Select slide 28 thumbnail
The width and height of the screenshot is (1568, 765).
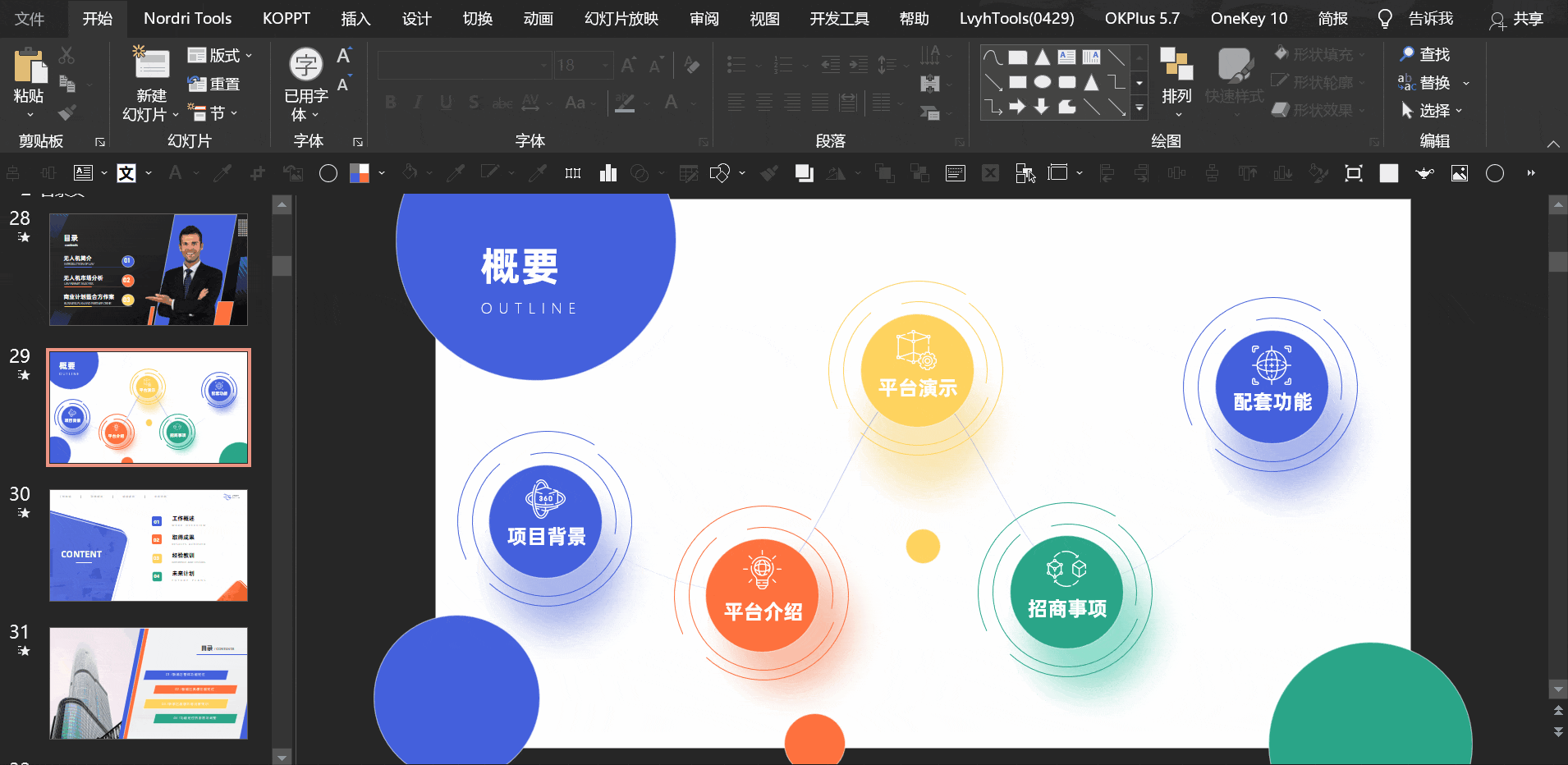tap(149, 269)
